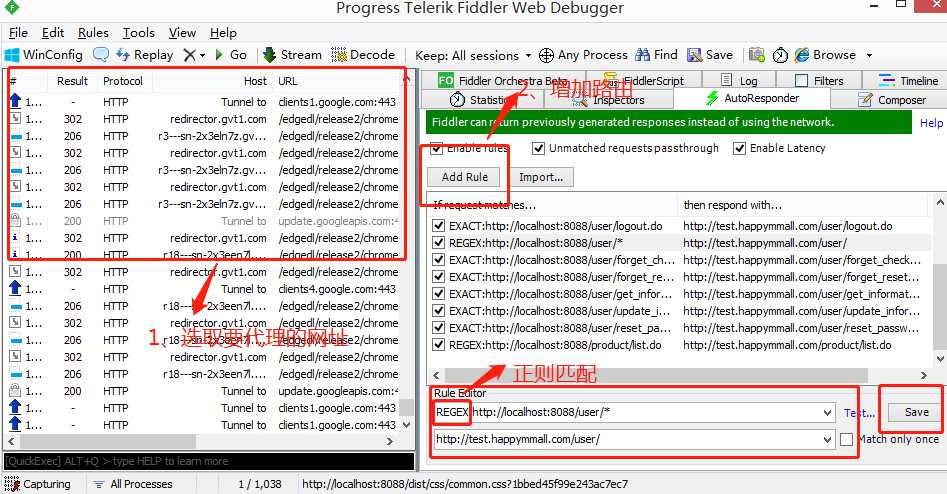The image size is (947, 494).
Task: Open the Edit menu
Action: (x=53, y=33)
